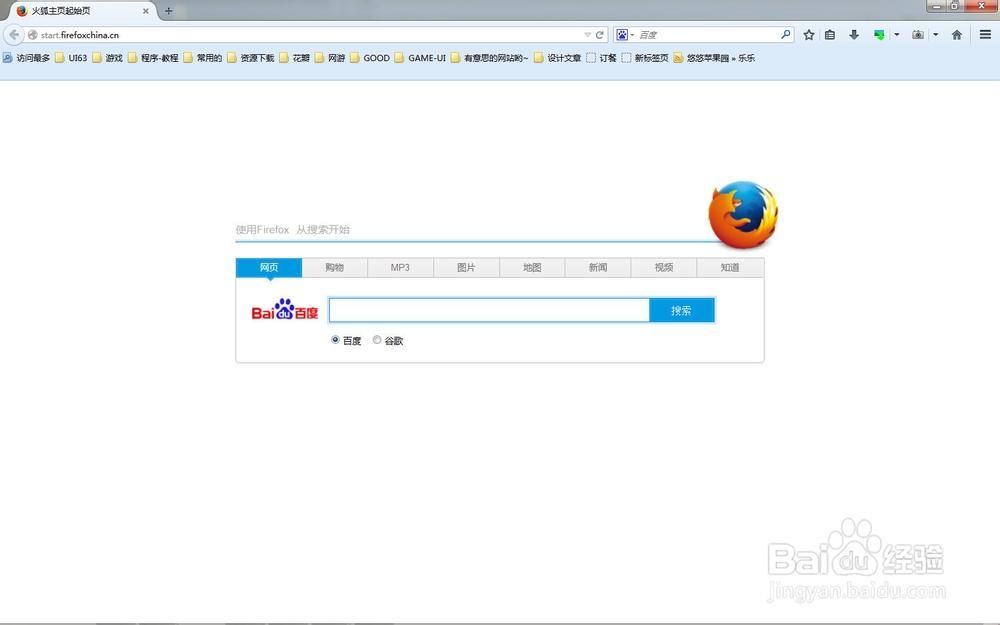Viewport: 1000px width, 625px height.
Task: Select the 谷歌 radio button
Action: tap(377, 340)
